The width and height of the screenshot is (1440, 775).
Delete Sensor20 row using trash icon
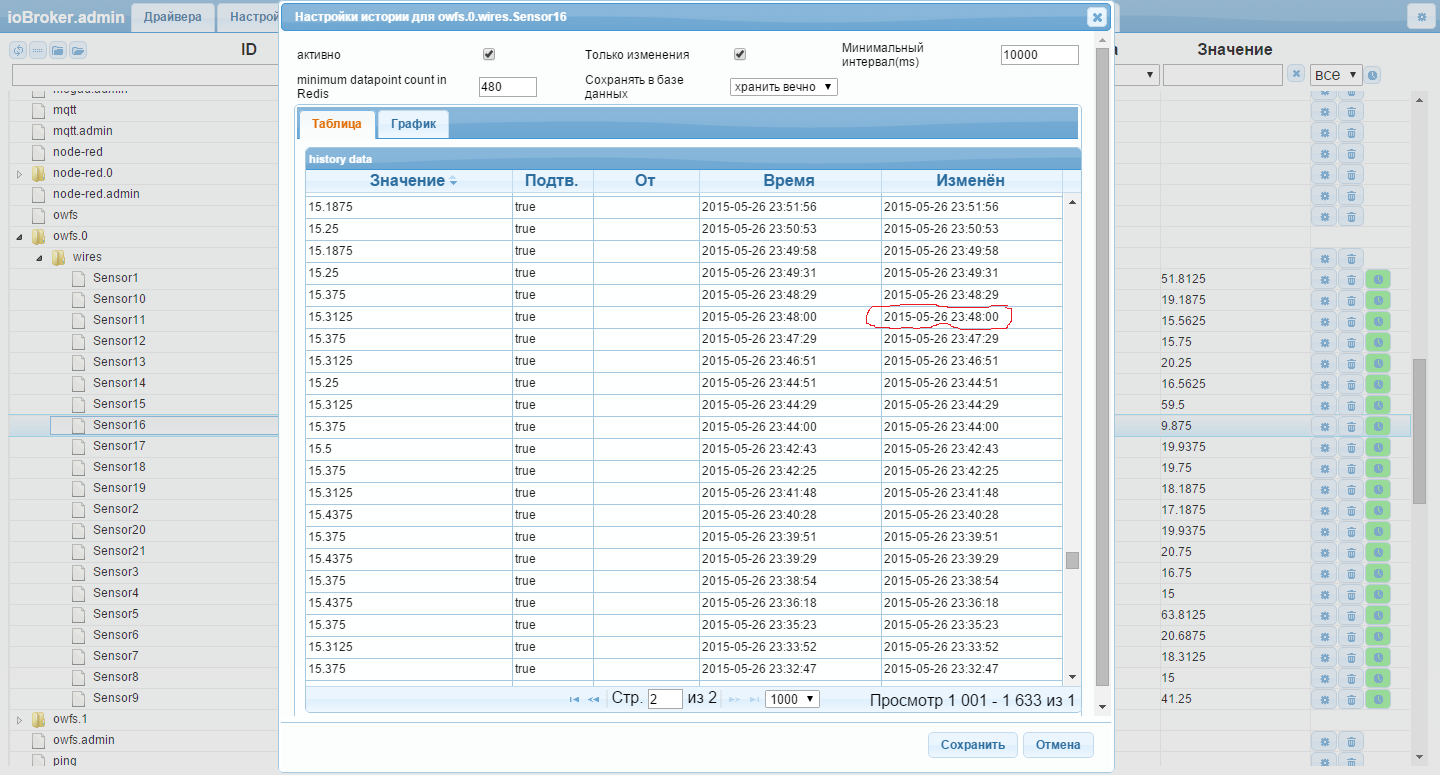(x=1351, y=531)
